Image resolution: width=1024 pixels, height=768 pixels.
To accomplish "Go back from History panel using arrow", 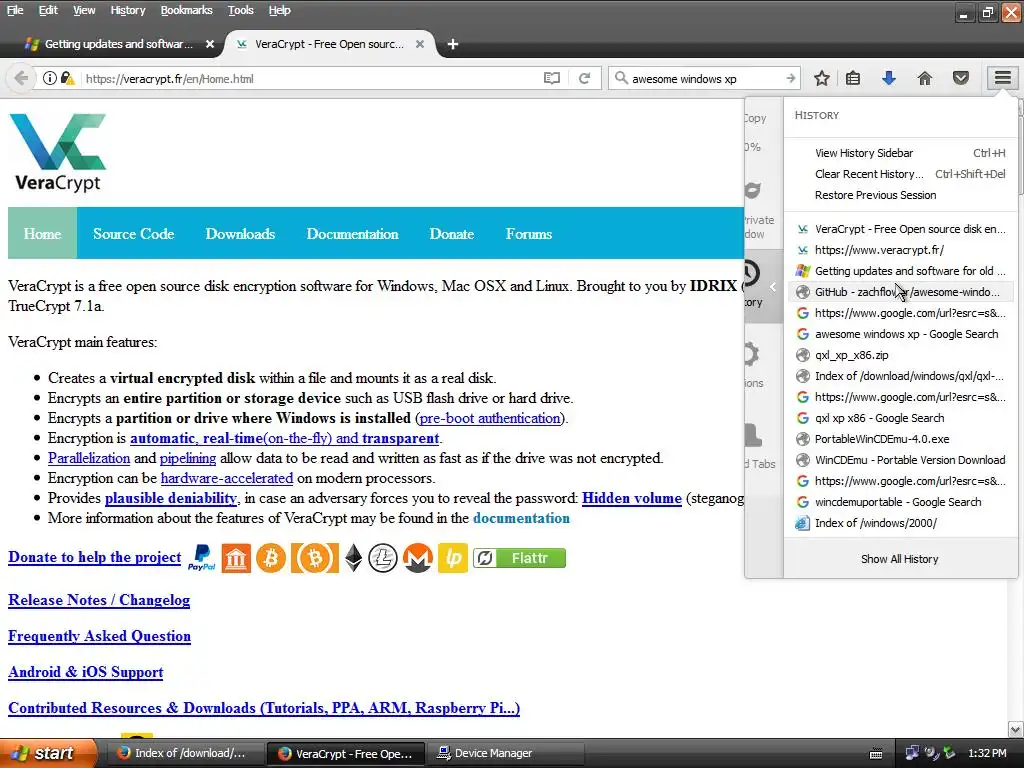I will 773,286.
